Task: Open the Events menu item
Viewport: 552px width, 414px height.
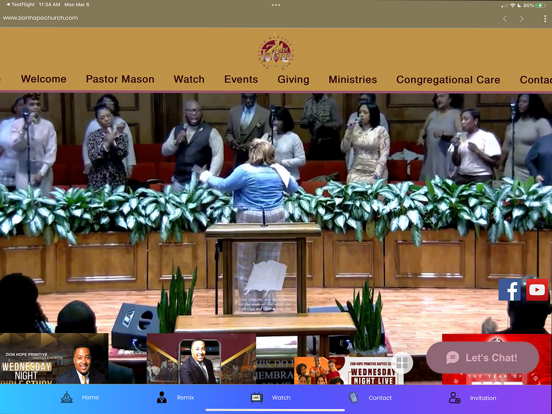Action: 241,79
